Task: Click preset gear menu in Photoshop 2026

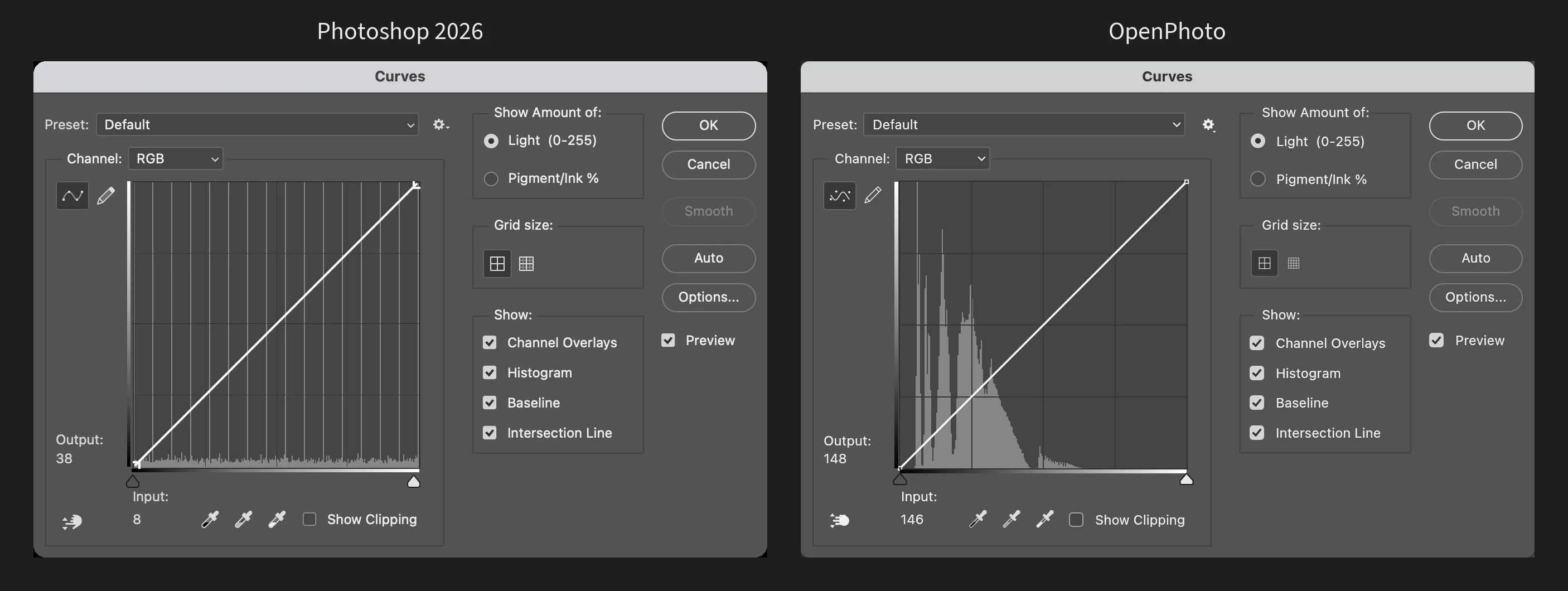Action: 441,125
